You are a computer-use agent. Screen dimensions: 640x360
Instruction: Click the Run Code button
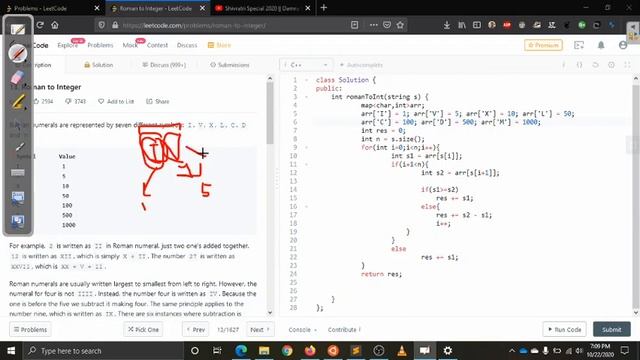click(564, 329)
